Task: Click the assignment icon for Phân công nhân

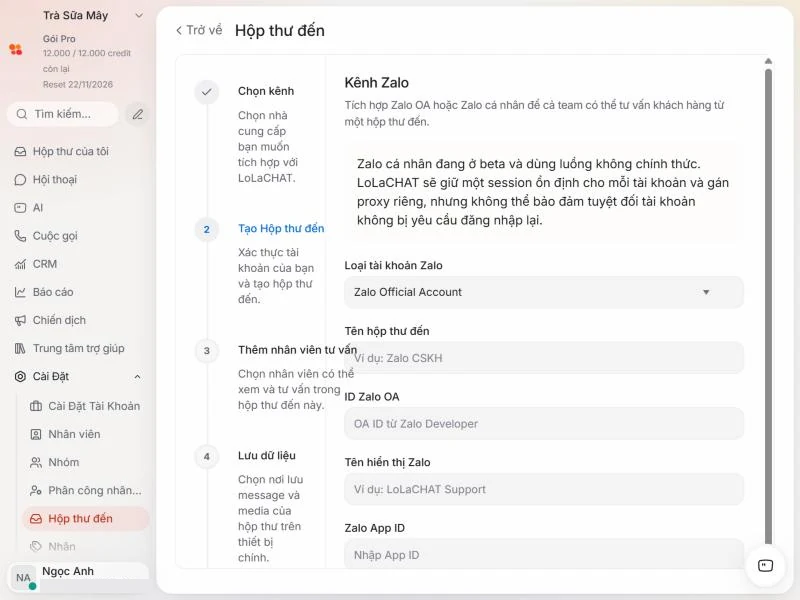Action: [36, 490]
